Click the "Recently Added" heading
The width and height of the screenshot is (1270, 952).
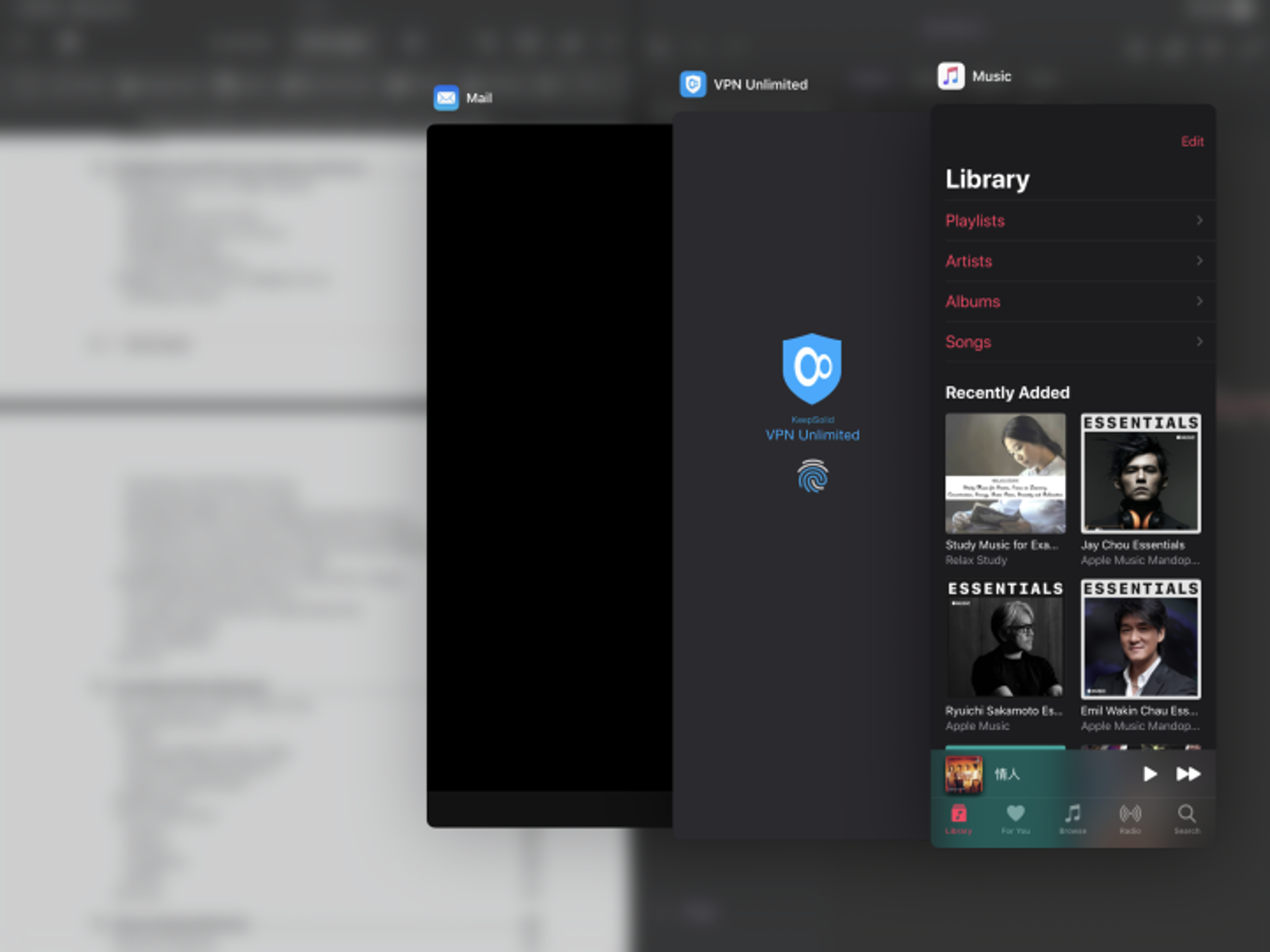[1007, 393]
